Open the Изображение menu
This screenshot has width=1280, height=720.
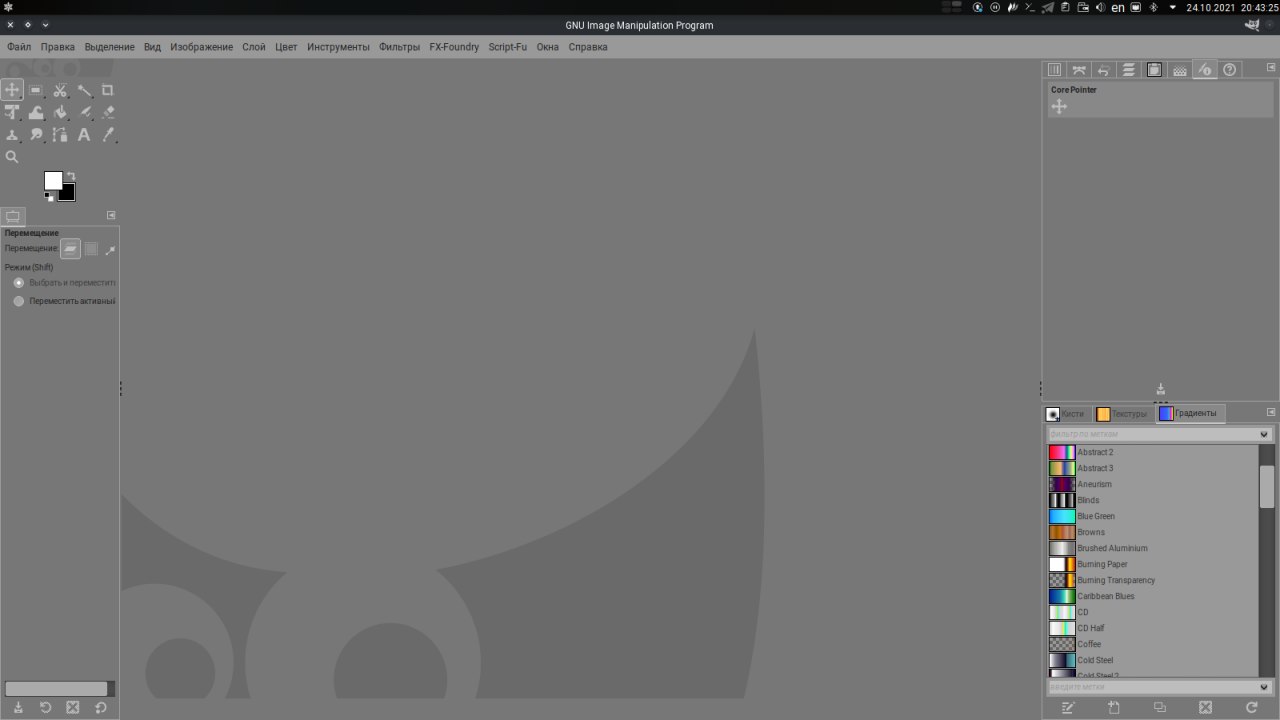(201, 47)
